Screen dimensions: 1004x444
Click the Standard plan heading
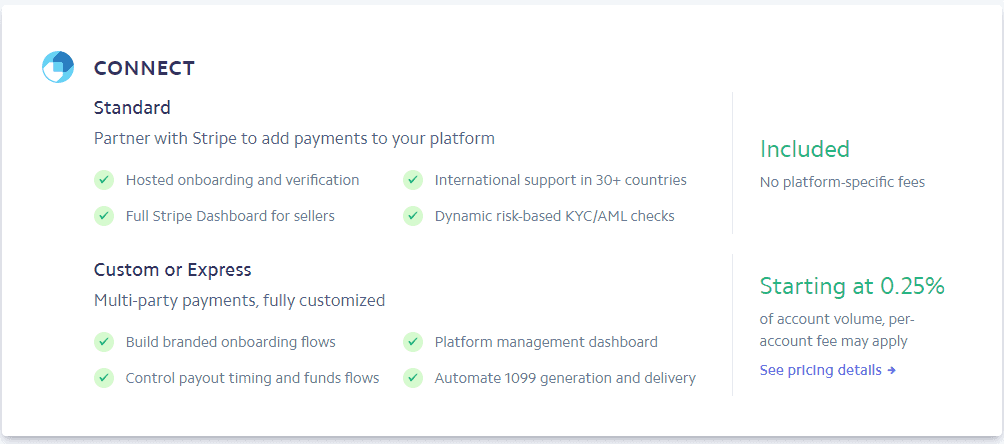(132, 107)
